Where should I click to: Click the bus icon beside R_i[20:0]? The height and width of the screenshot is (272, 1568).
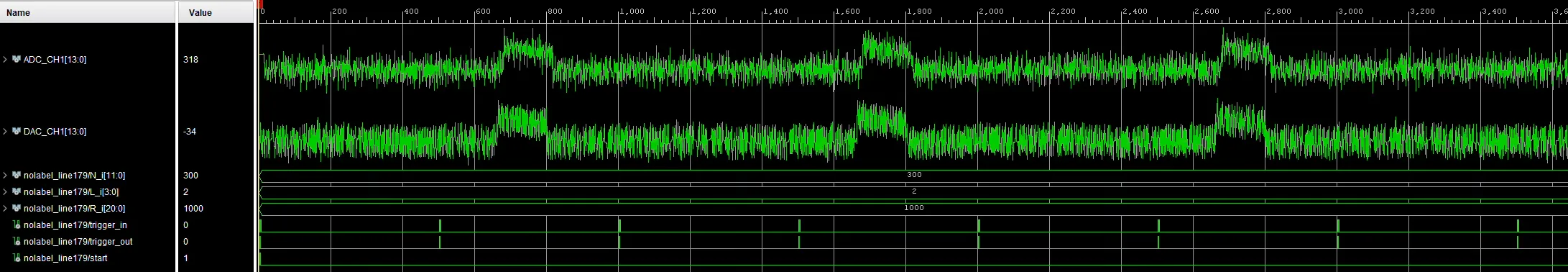click(x=17, y=209)
